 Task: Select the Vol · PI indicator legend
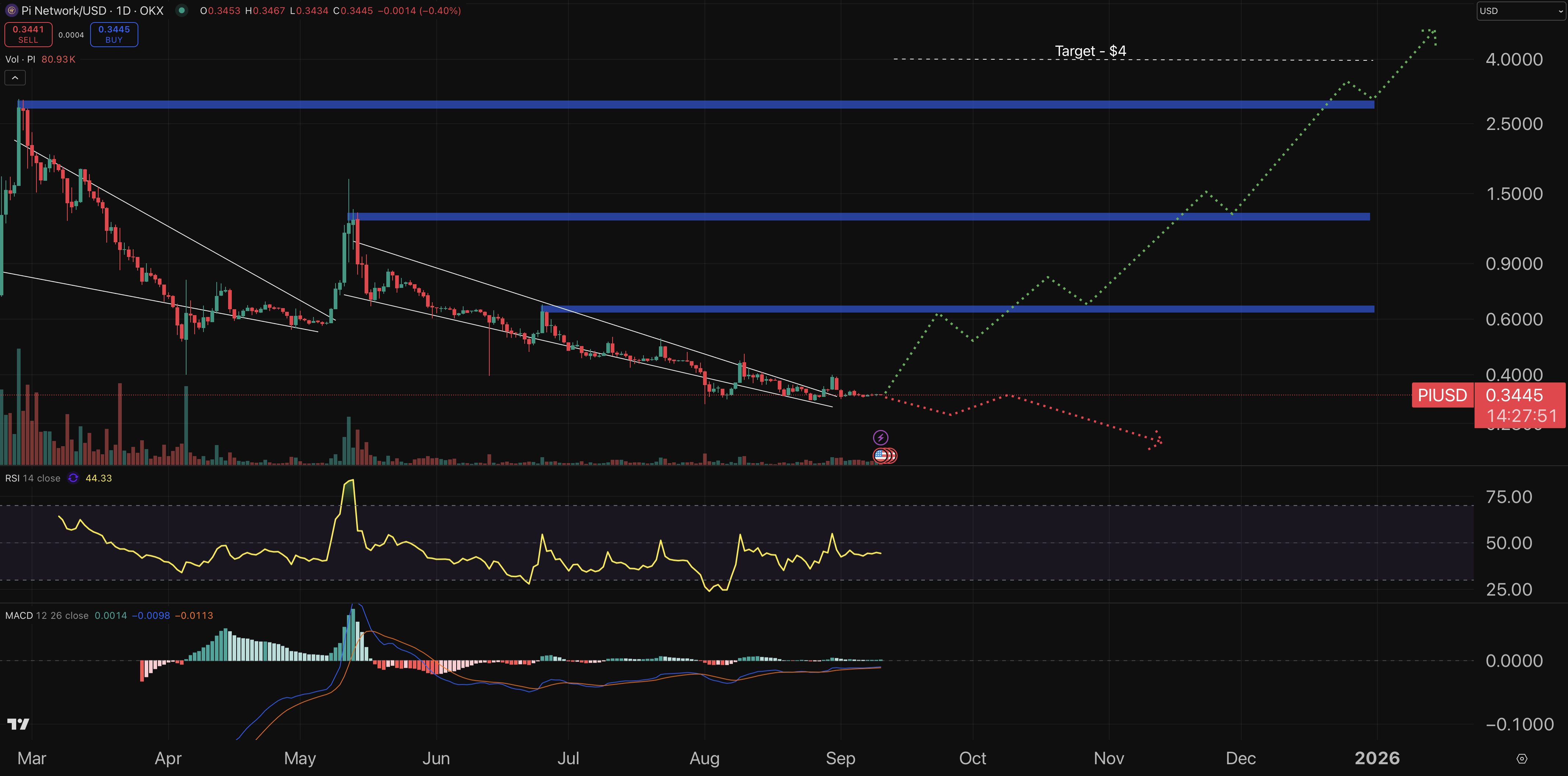(40, 59)
